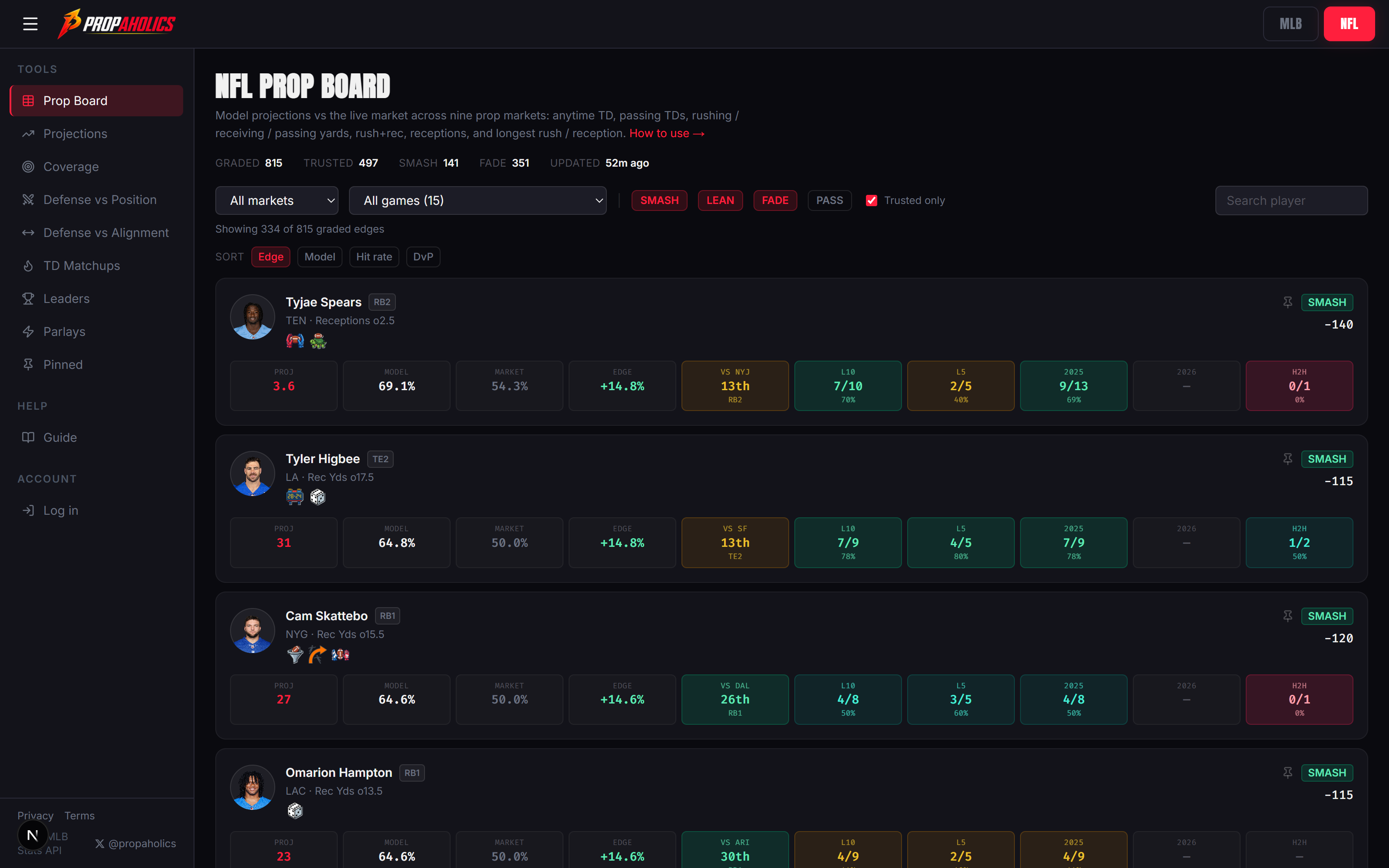The image size is (1389, 868).
Task: Toggle the FADE filter chip
Action: click(775, 201)
